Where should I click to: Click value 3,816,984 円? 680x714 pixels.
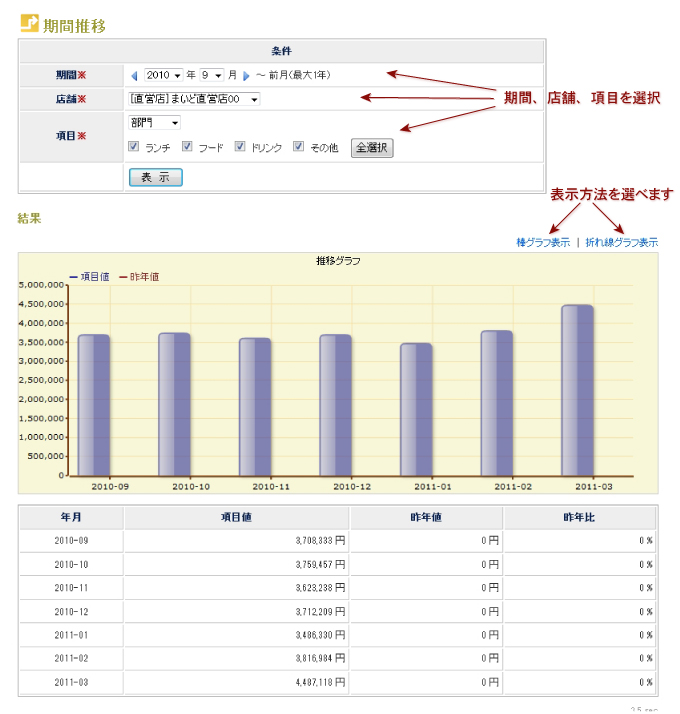(x=320, y=658)
